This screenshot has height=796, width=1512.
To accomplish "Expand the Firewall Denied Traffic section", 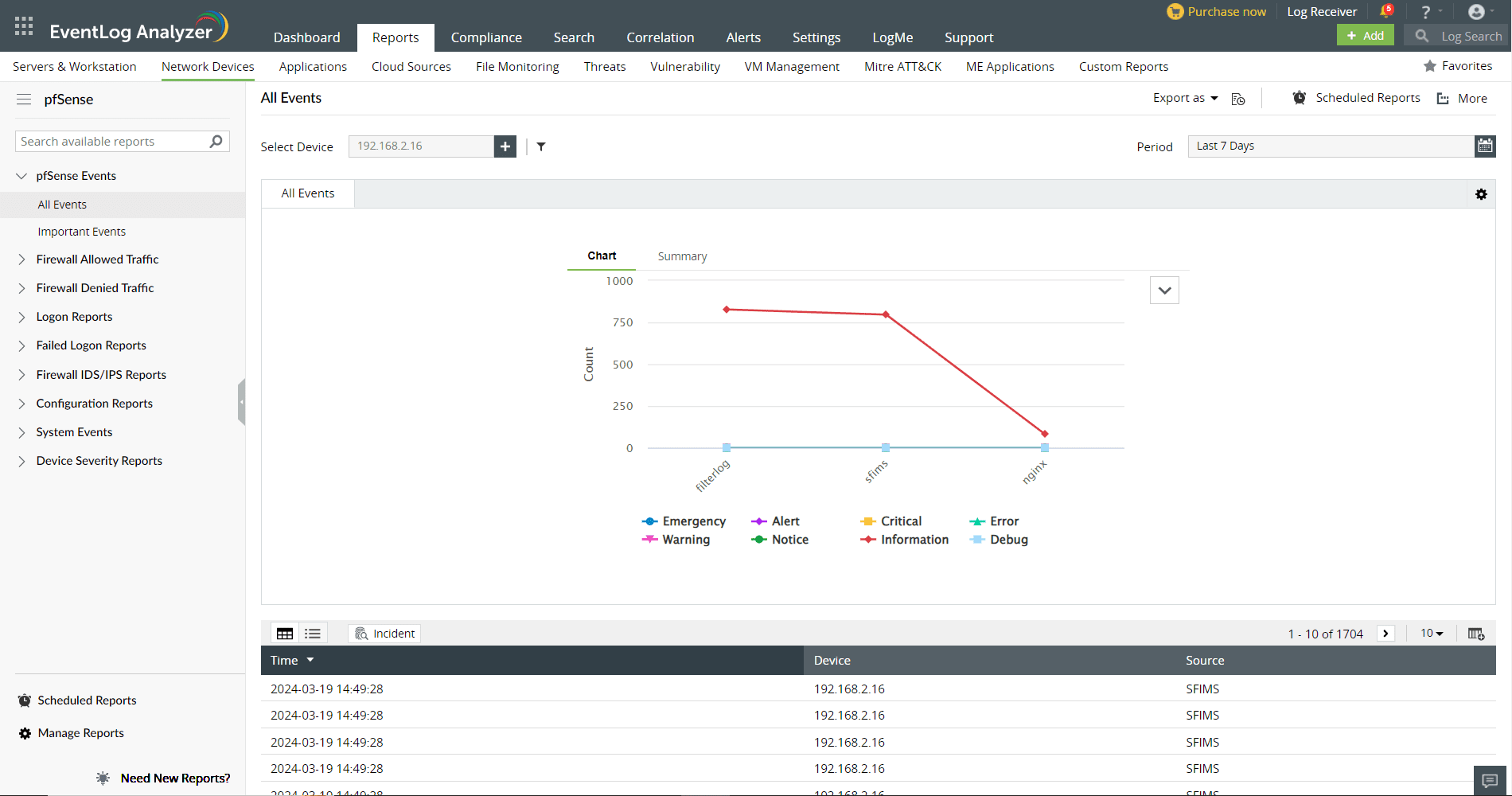I will [x=95, y=287].
